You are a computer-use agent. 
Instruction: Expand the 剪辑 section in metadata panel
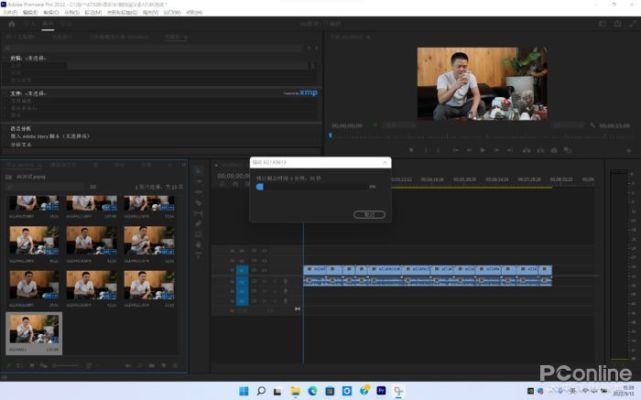tap(20, 58)
